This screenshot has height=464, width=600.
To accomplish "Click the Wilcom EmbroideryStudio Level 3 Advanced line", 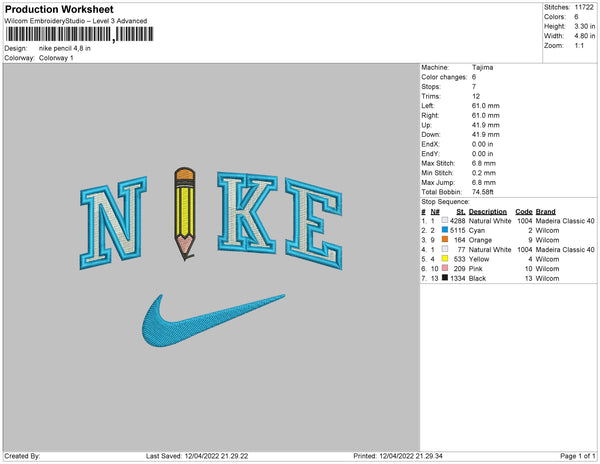I will 76,21.
